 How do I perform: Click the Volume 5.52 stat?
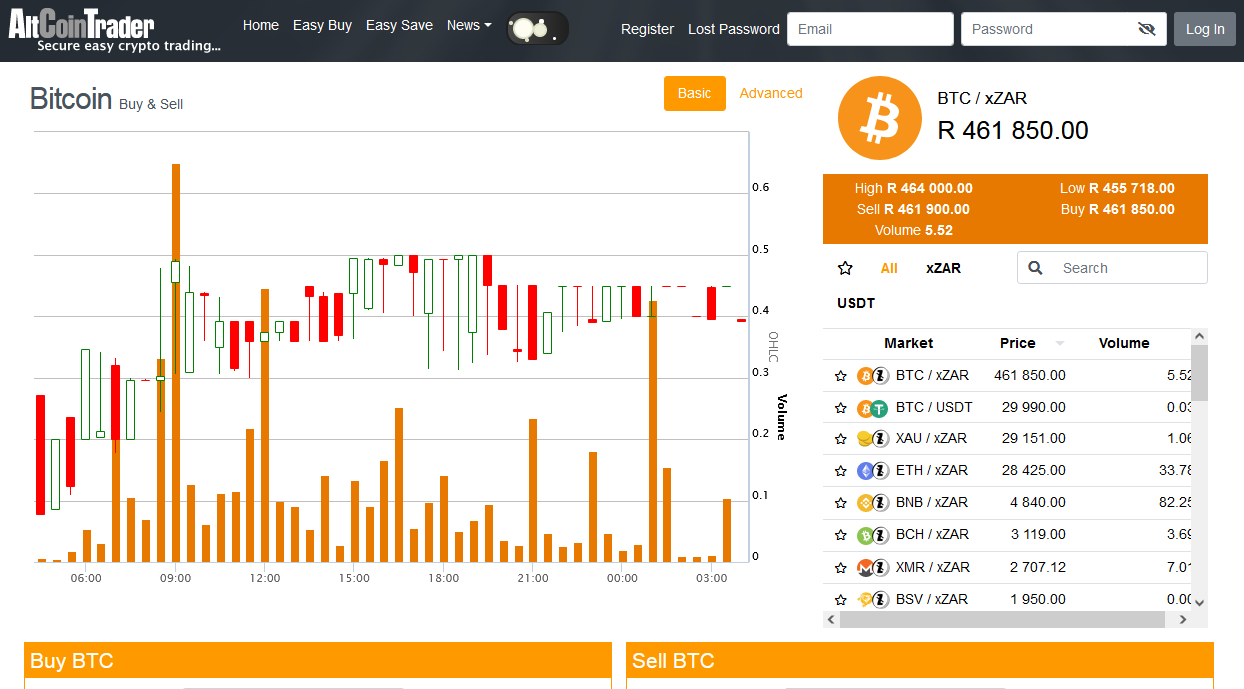coord(913,230)
